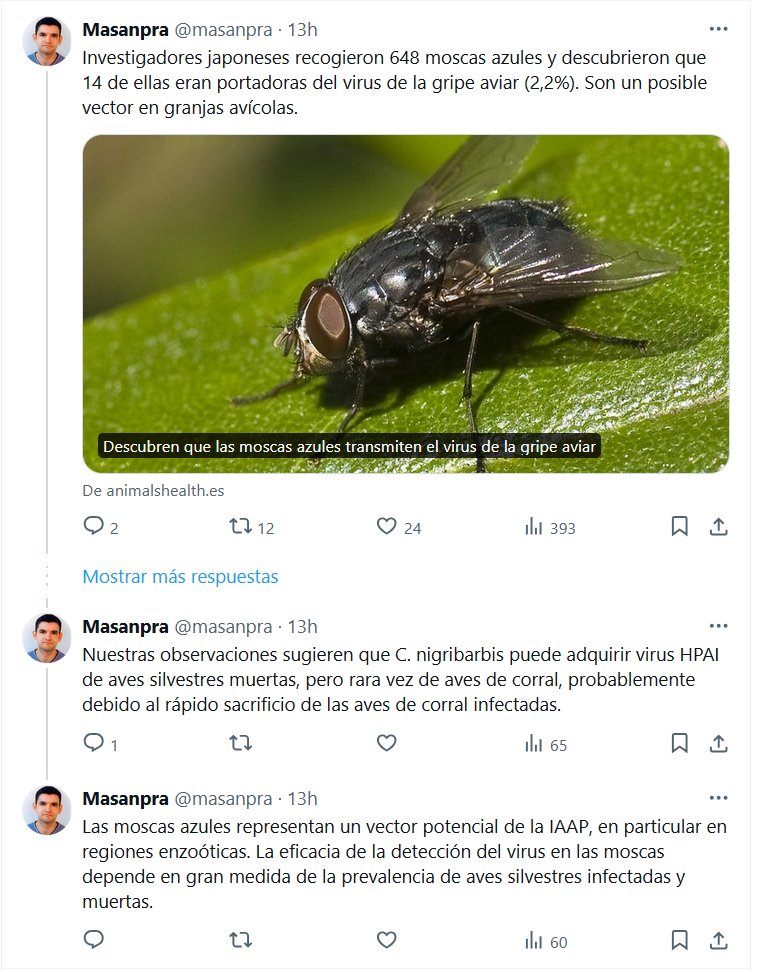
Task: View the 60 views stats on last tweet
Action: (x=545, y=941)
